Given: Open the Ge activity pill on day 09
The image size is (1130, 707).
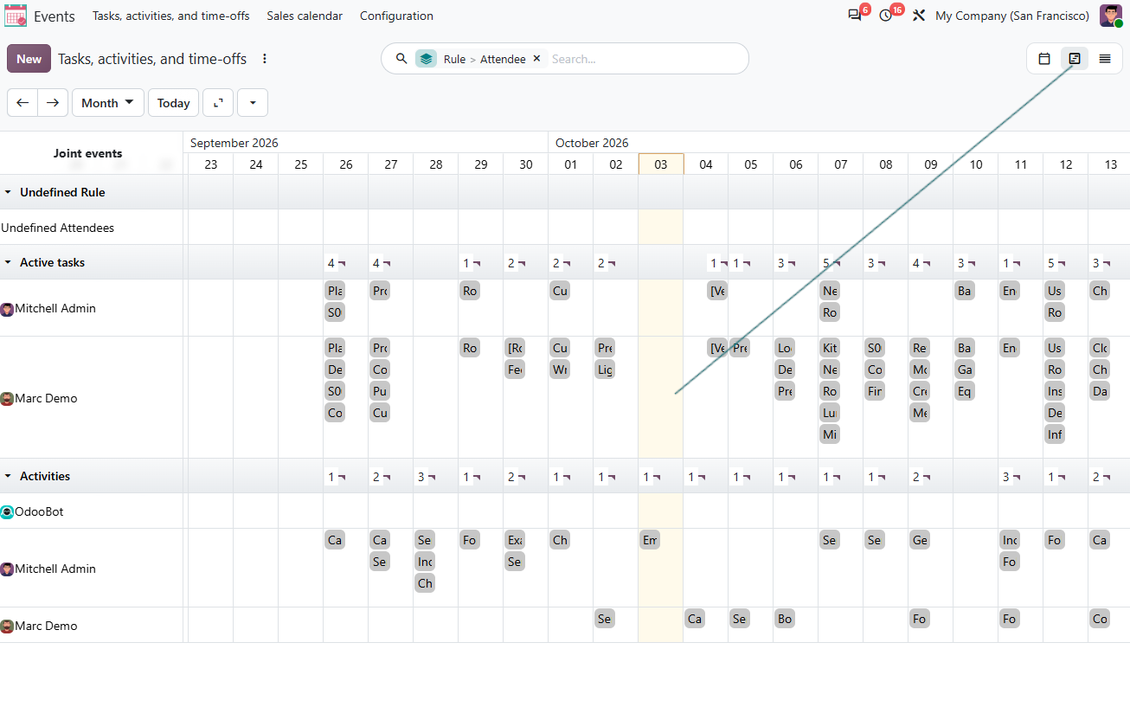Looking at the screenshot, I should [x=920, y=540].
